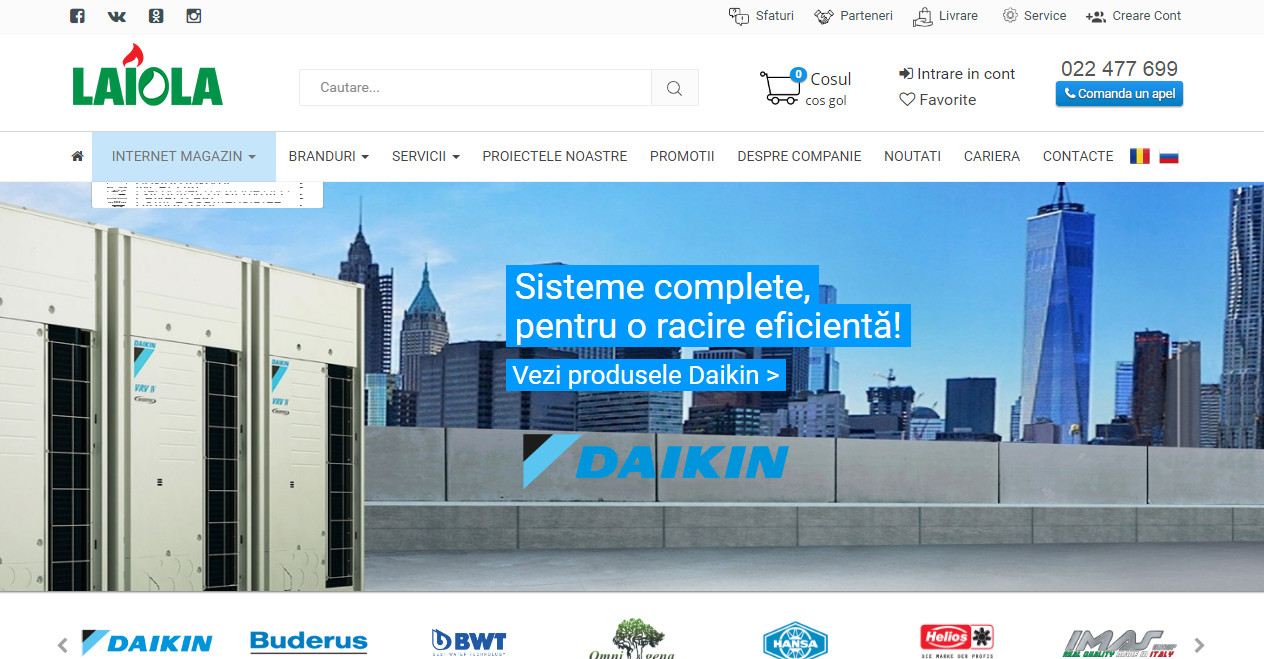Viewport: 1264px width, 659px height.
Task: Click the Odnoklassniki social icon
Action: (155, 15)
